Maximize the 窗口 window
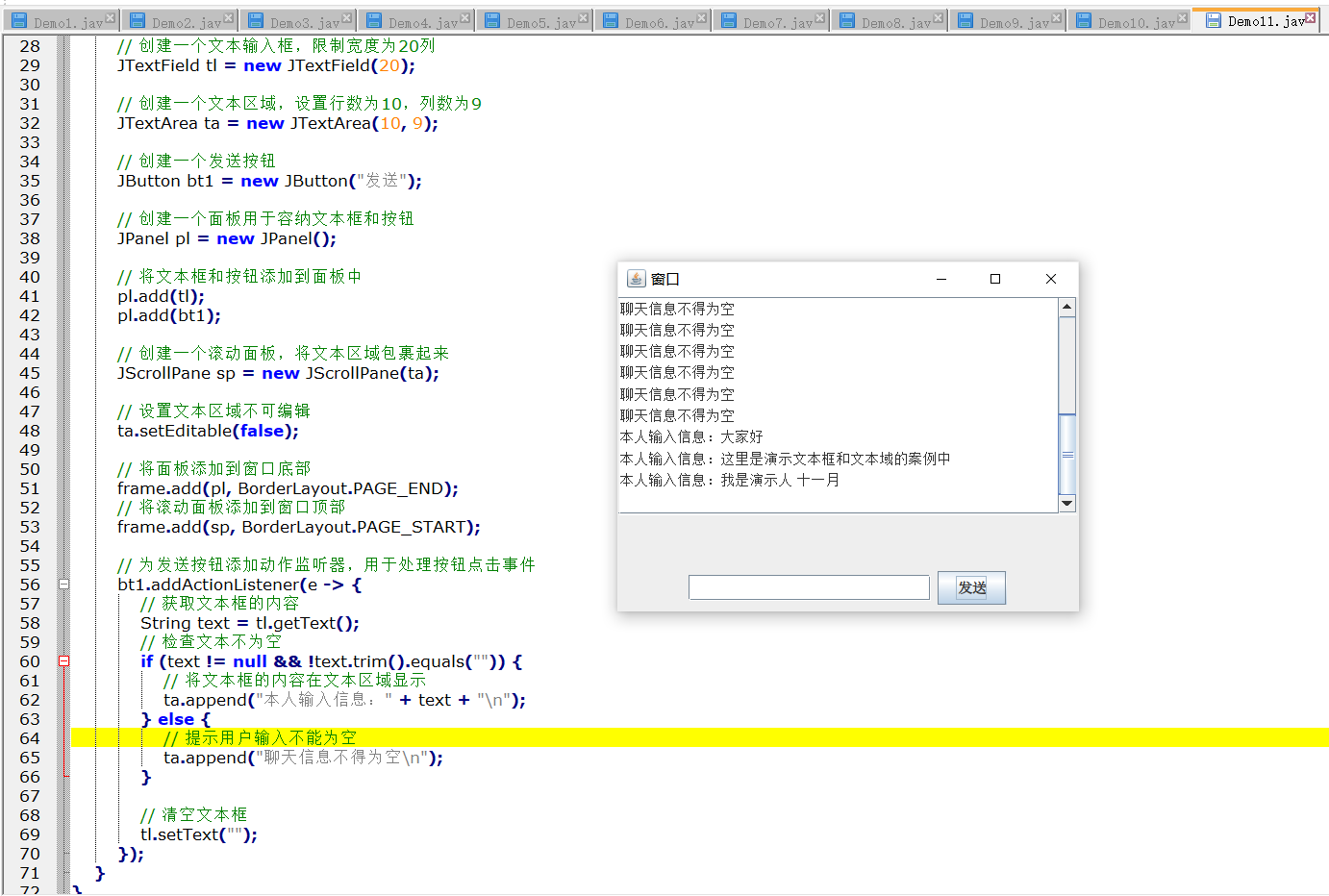 click(x=995, y=279)
